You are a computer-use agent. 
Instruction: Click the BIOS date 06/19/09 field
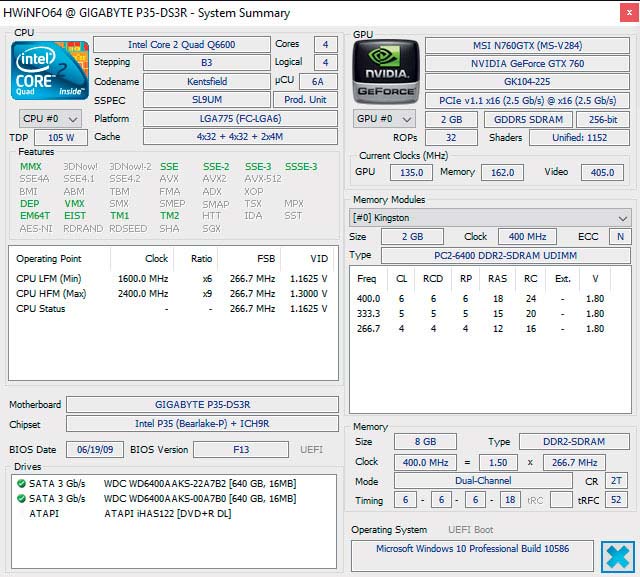click(95, 450)
